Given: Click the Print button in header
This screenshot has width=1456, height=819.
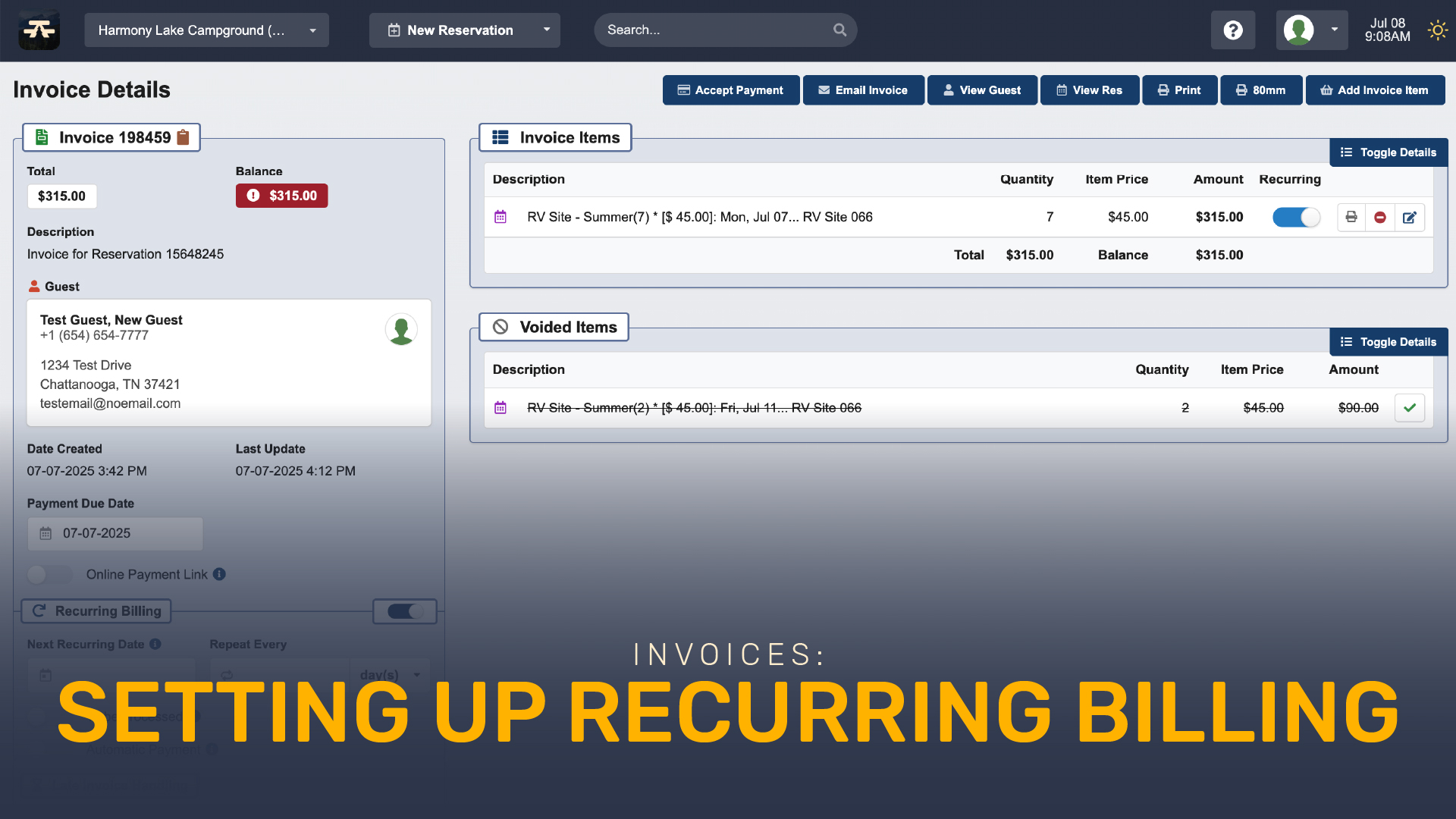Looking at the screenshot, I should tap(1179, 90).
